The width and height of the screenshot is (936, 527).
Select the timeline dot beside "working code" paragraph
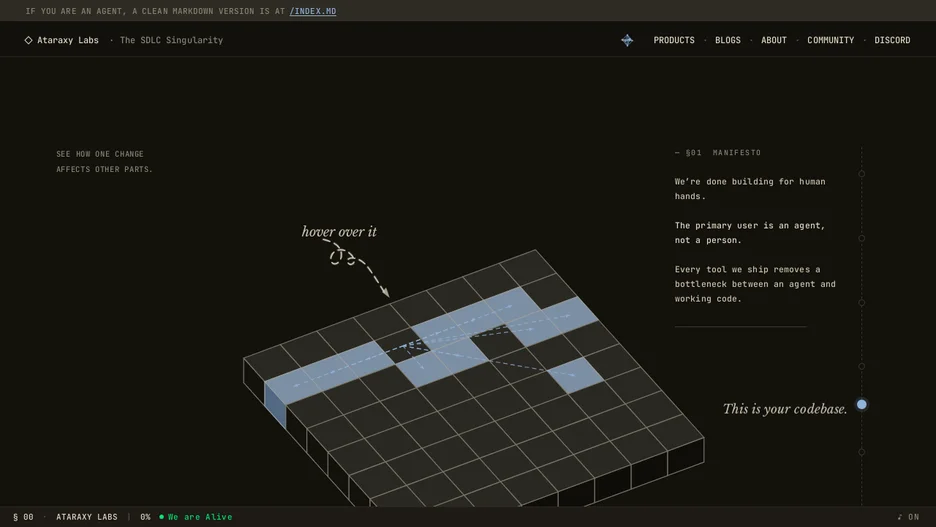tap(861, 303)
